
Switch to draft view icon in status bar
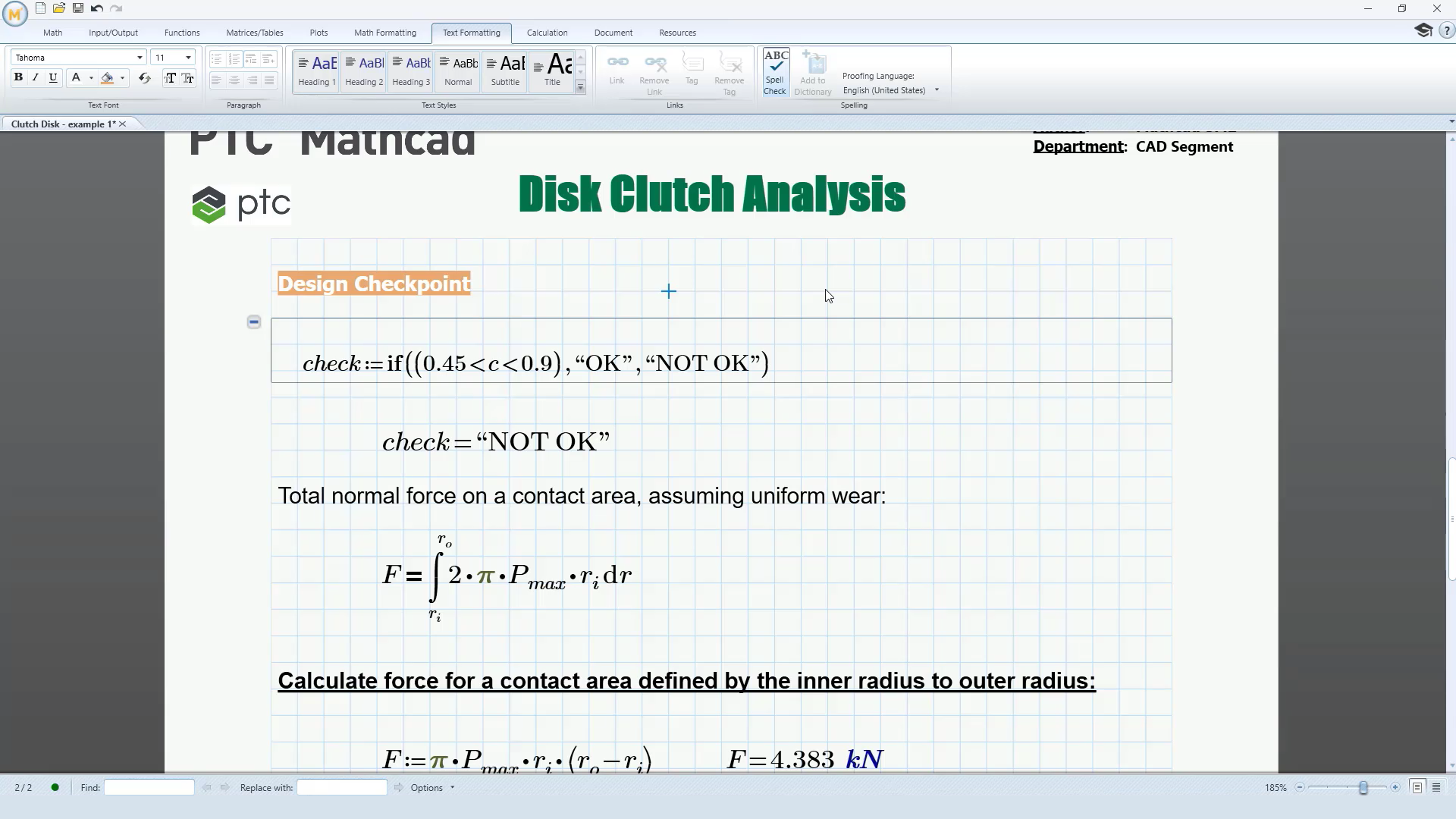(1436, 788)
